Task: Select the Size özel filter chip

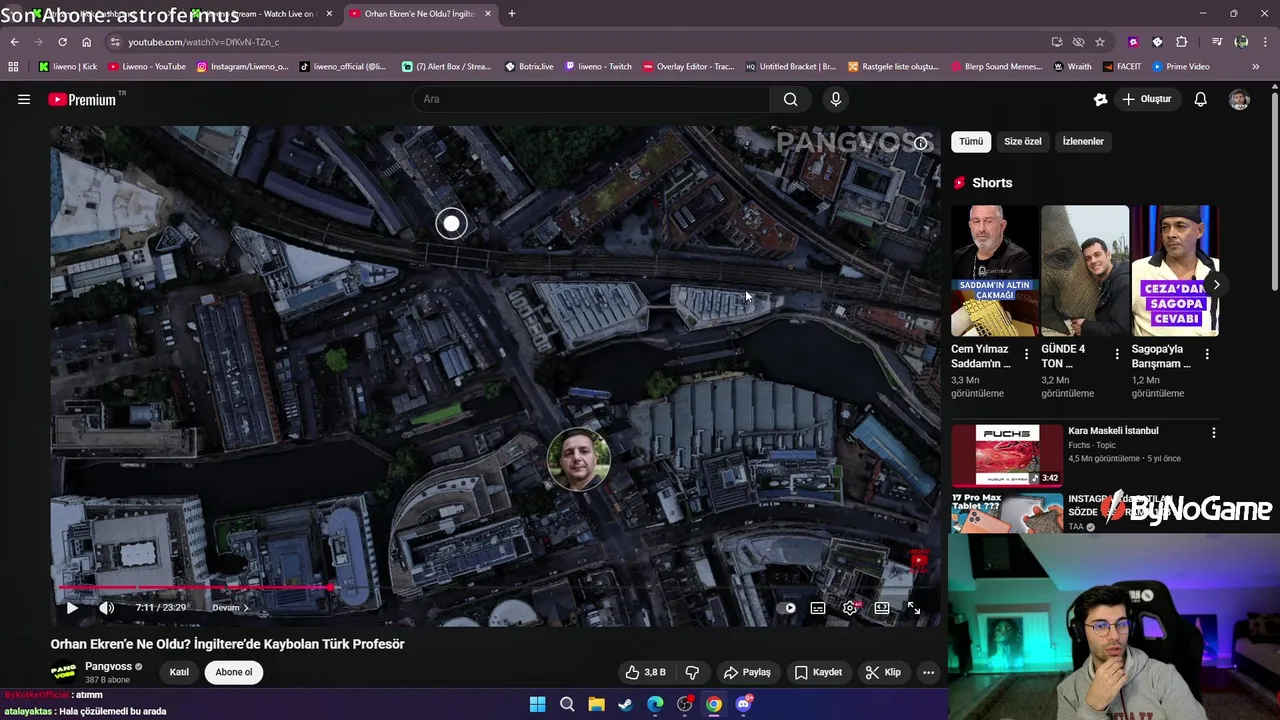Action: tap(1022, 141)
